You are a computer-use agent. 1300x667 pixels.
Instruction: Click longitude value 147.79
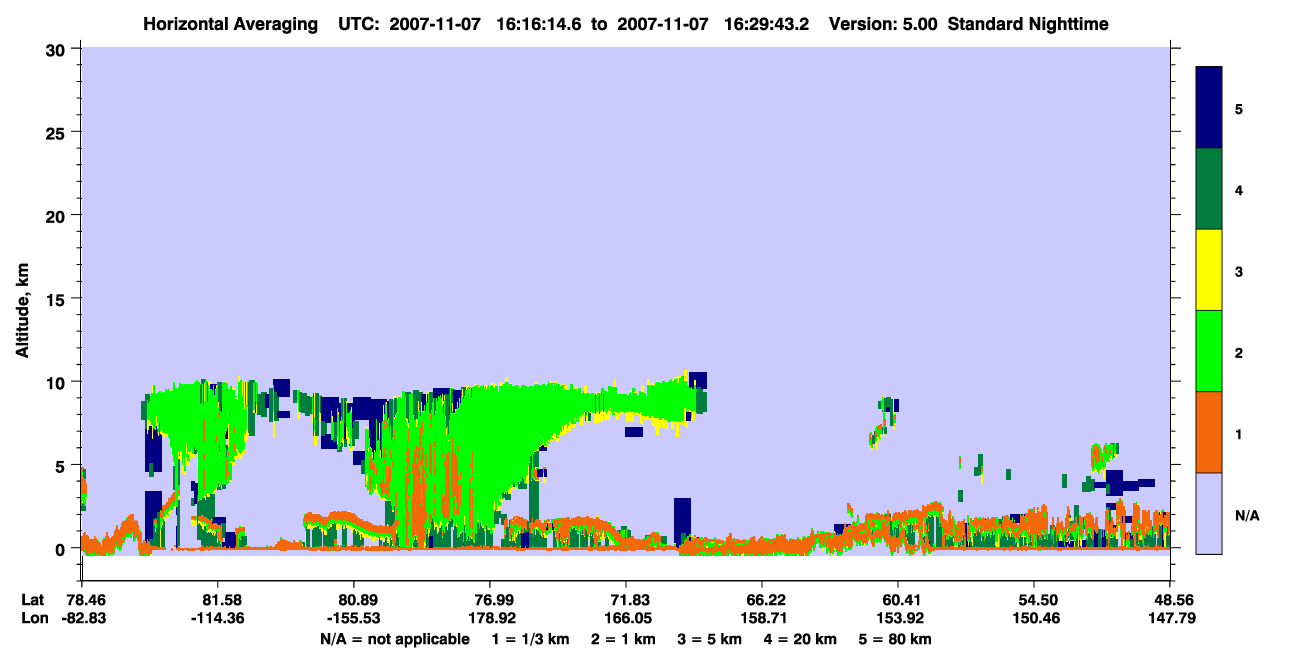(1170, 618)
